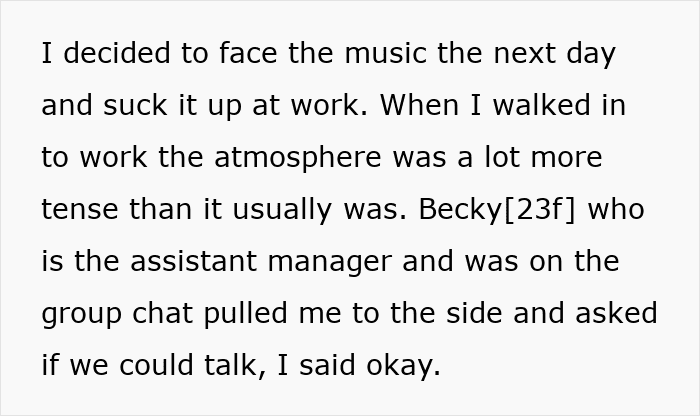The width and height of the screenshot is (700, 416).
Task: Click the word "talk" in last line
Action: tap(231, 365)
